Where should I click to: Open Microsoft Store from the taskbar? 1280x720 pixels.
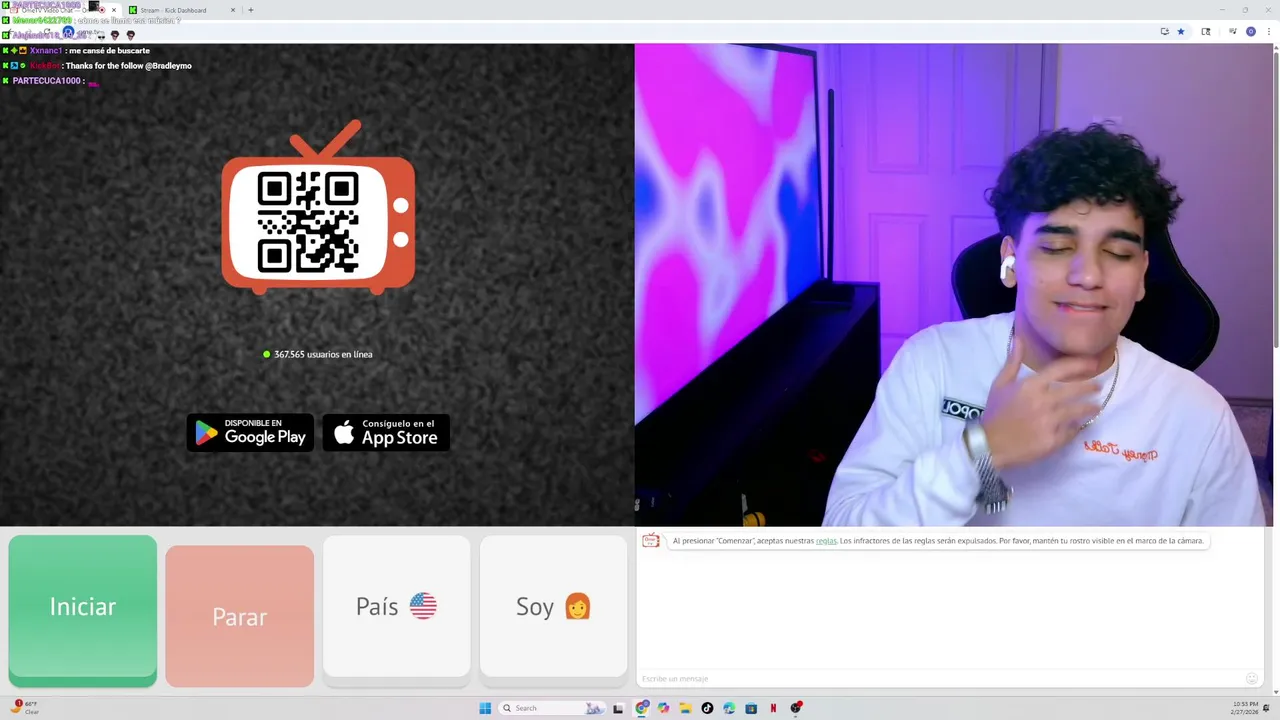pos(751,708)
